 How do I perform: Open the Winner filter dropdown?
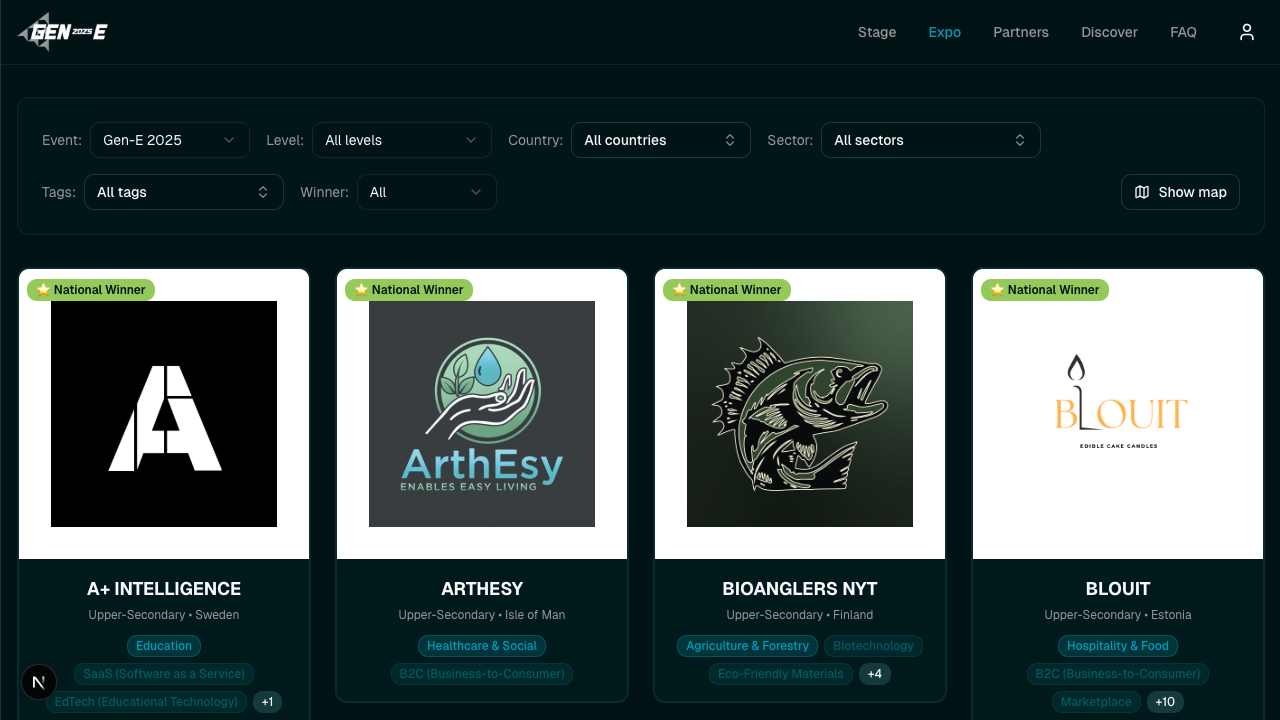click(x=427, y=192)
